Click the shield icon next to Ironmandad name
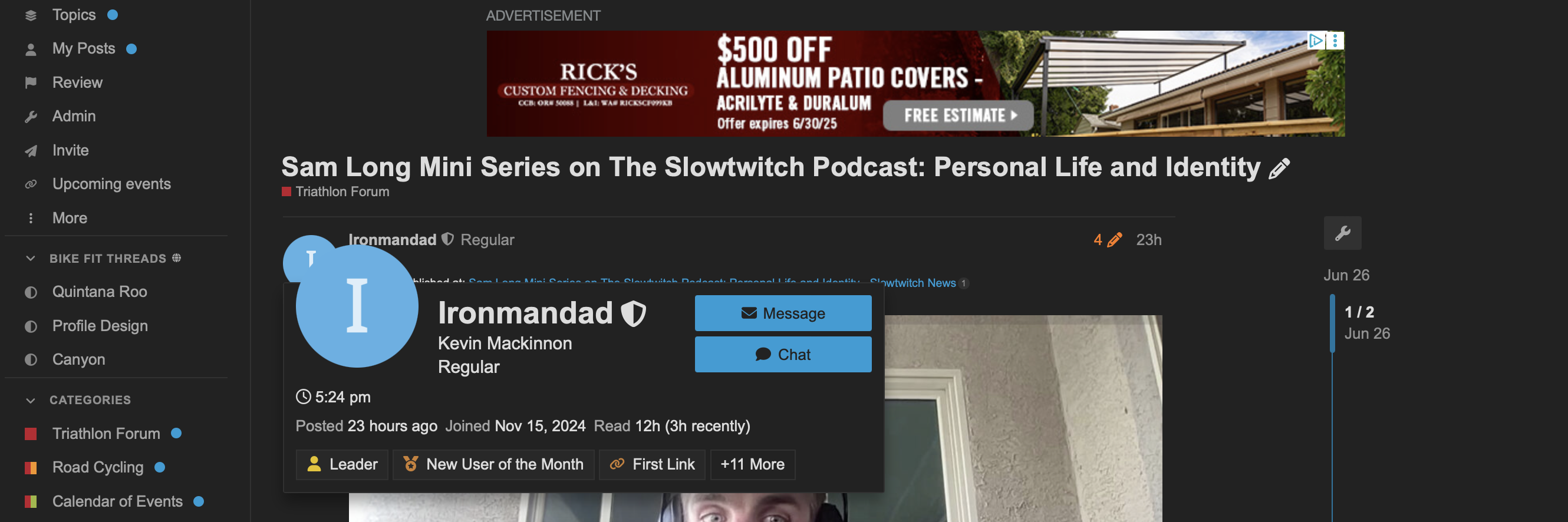The height and width of the screenshot is (522, 1568). pos(634,314)
